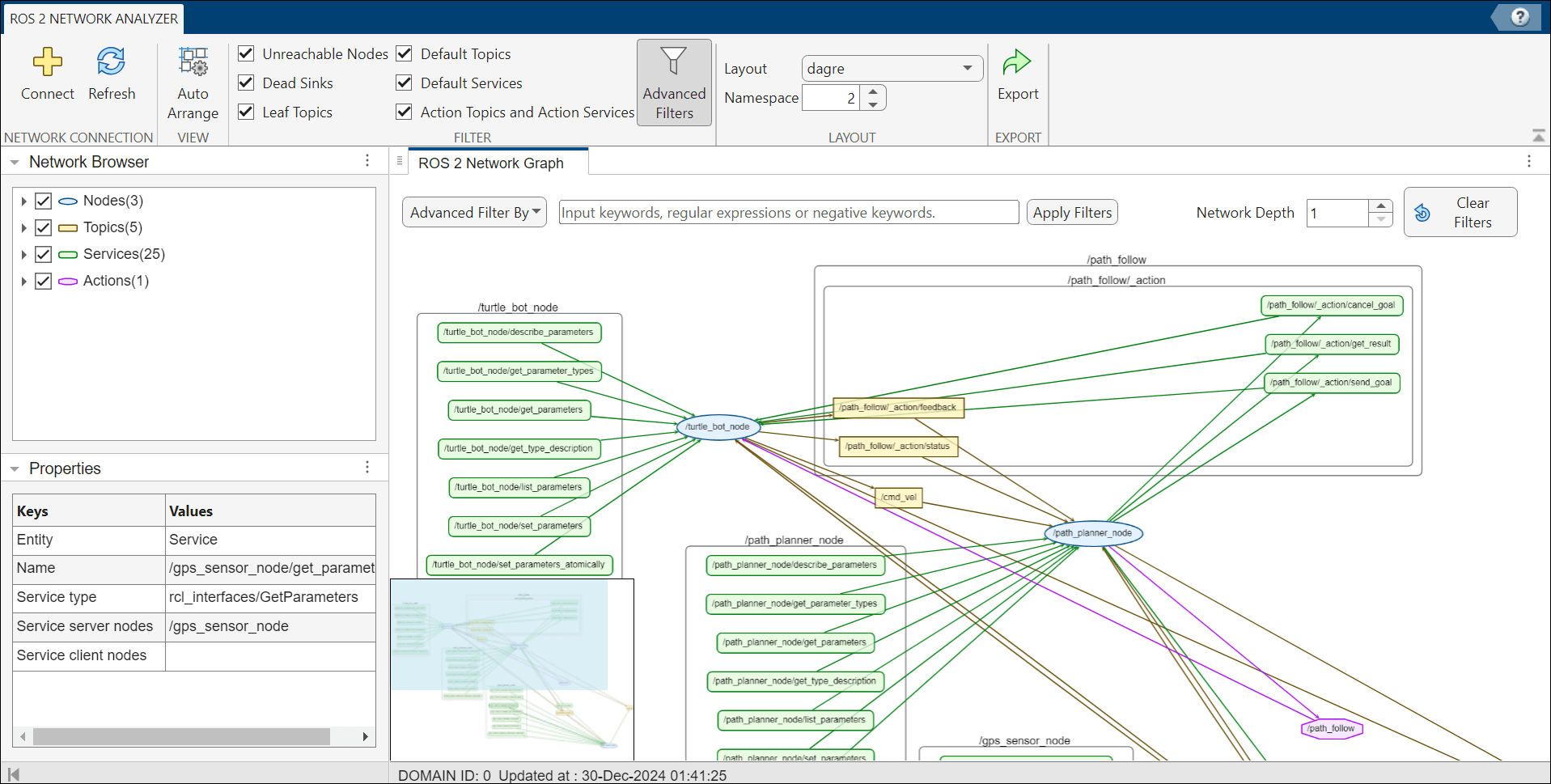The image size is (1551, 784).
Task: Click the Connect plus icon
Action: 47,63
